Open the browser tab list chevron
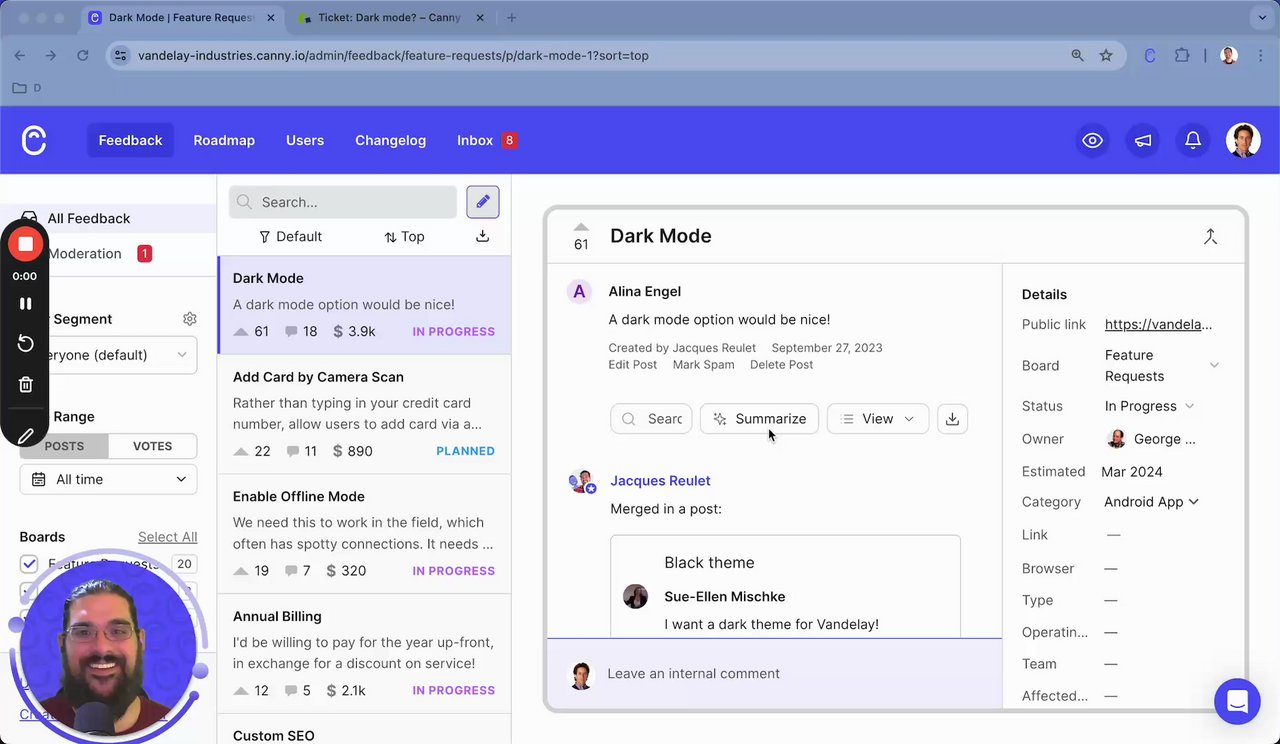Screen dimensions: 1280x744 click(x=1262, y=18)
